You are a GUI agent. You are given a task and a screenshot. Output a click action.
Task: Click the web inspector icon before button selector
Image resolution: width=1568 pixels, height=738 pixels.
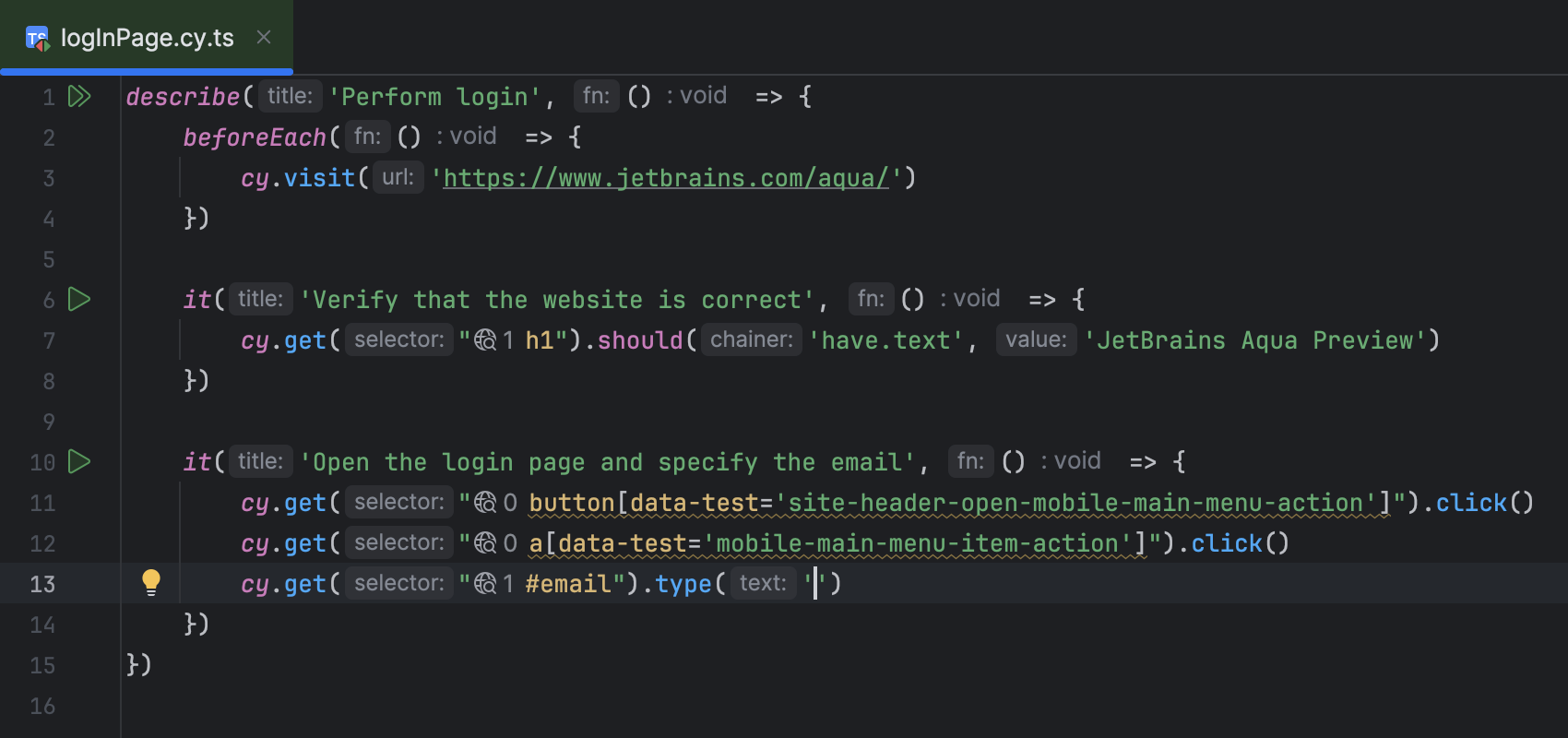point(485,503)
